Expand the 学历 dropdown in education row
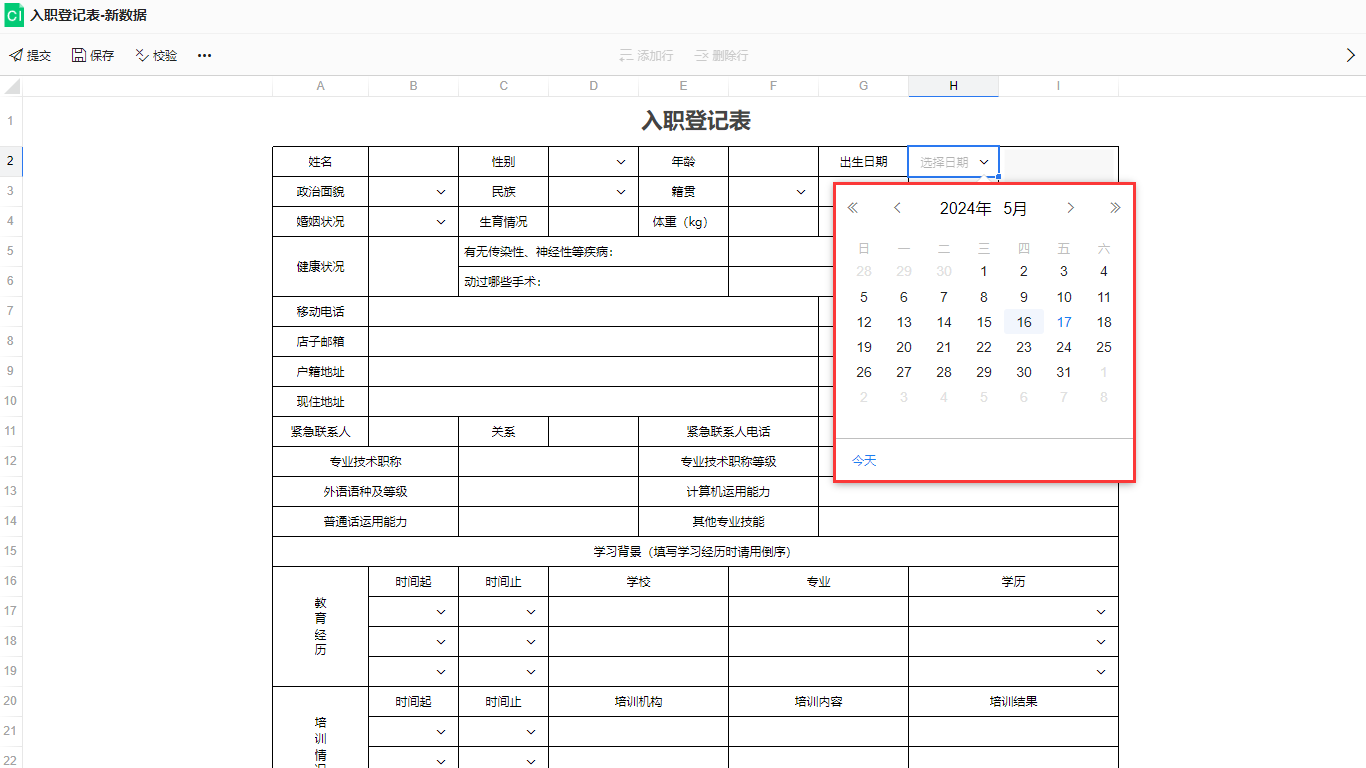Viewport: 1366px width, 768px height. pos(1100,611)
